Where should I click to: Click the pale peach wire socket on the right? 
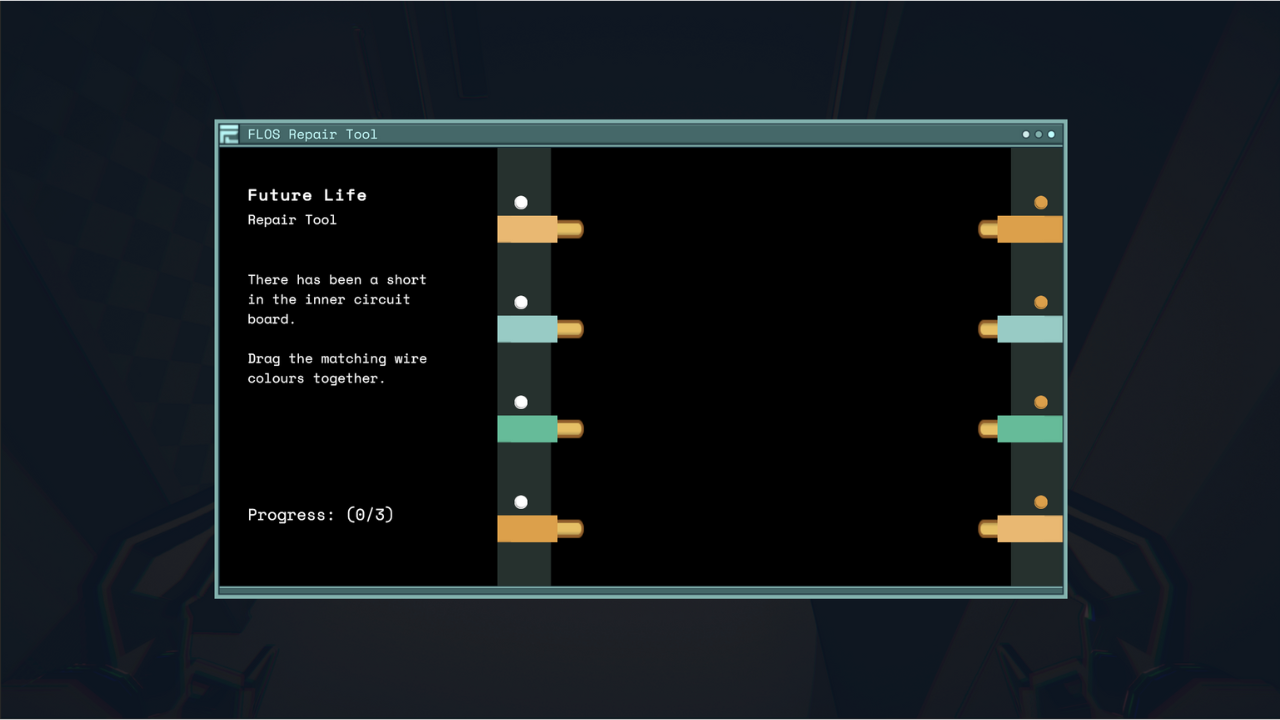click(x=1020, y=529)
